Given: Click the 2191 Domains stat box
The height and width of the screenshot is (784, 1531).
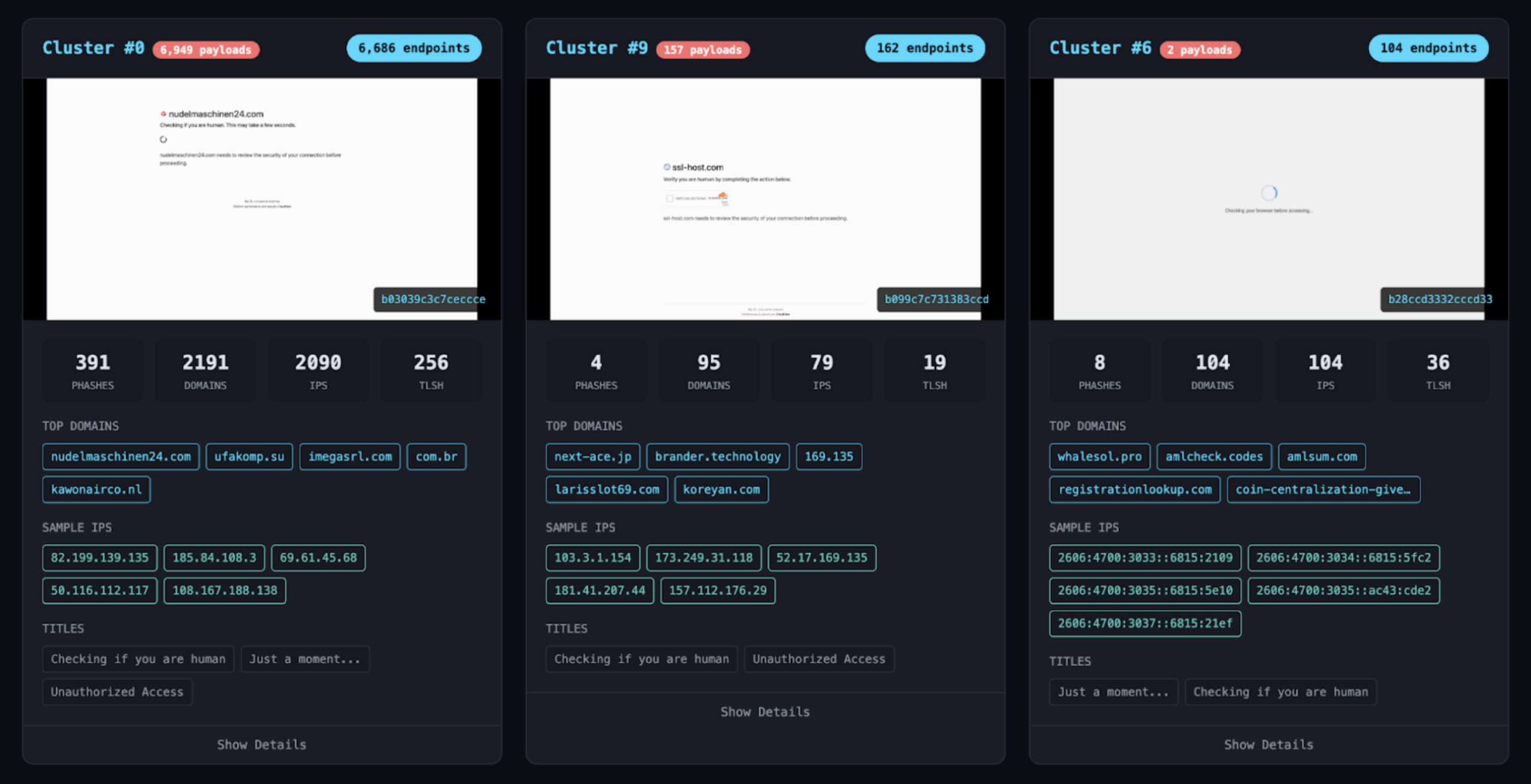Looking at the screenshot, I should [x=205, y=371].
